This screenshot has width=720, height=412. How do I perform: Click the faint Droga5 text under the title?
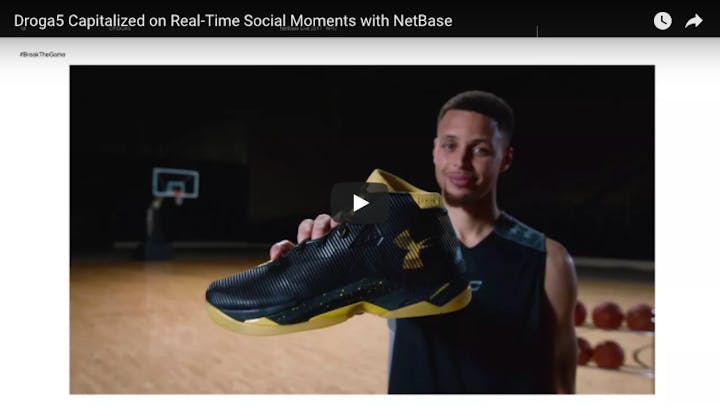[119, 29]
